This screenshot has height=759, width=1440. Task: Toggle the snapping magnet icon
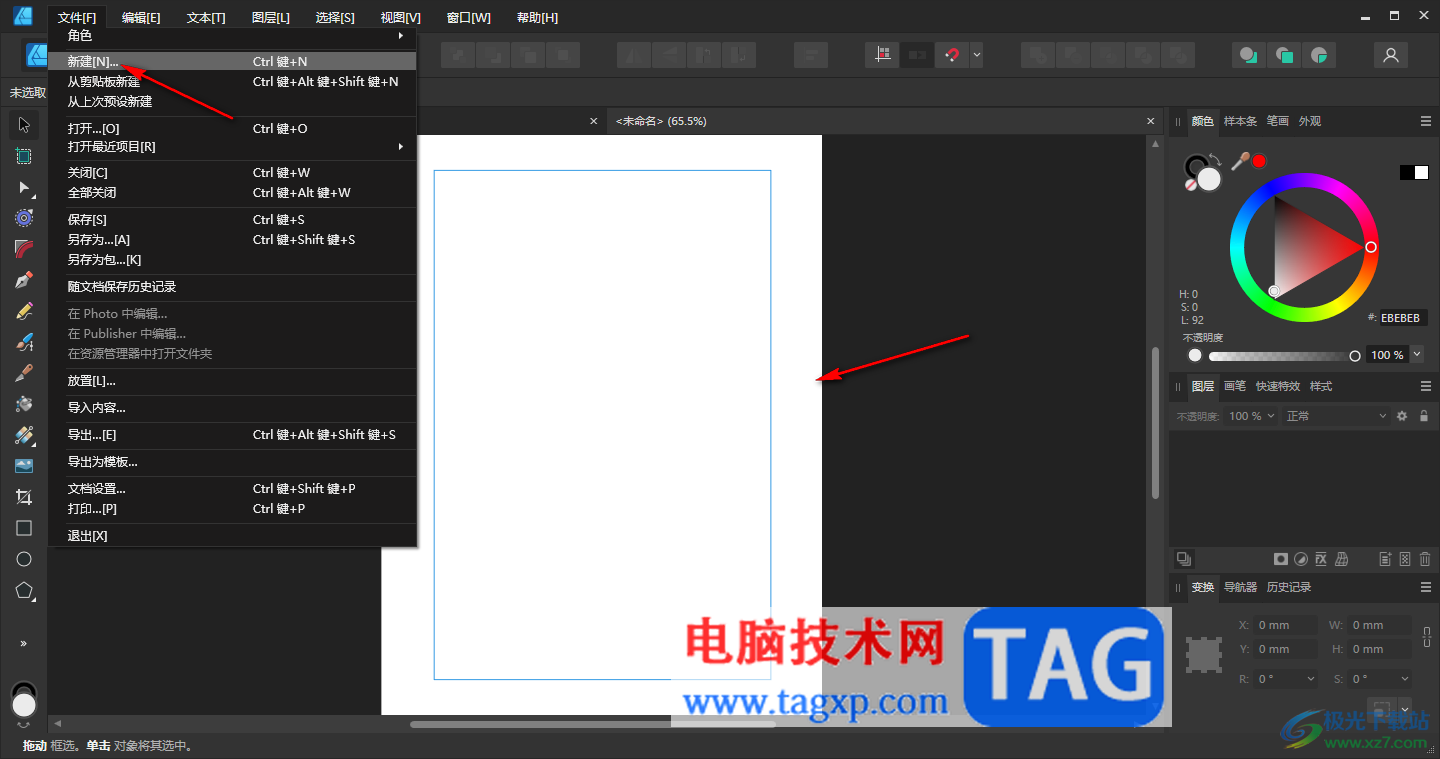(951, 55)
